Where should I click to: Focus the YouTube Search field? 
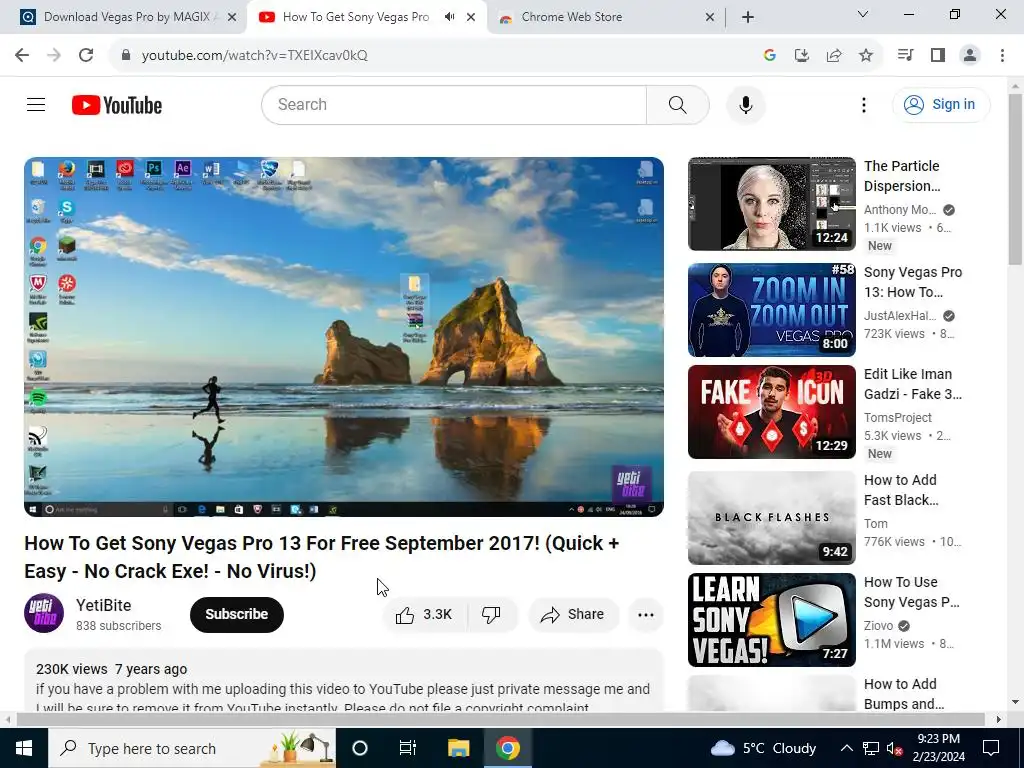454,104
